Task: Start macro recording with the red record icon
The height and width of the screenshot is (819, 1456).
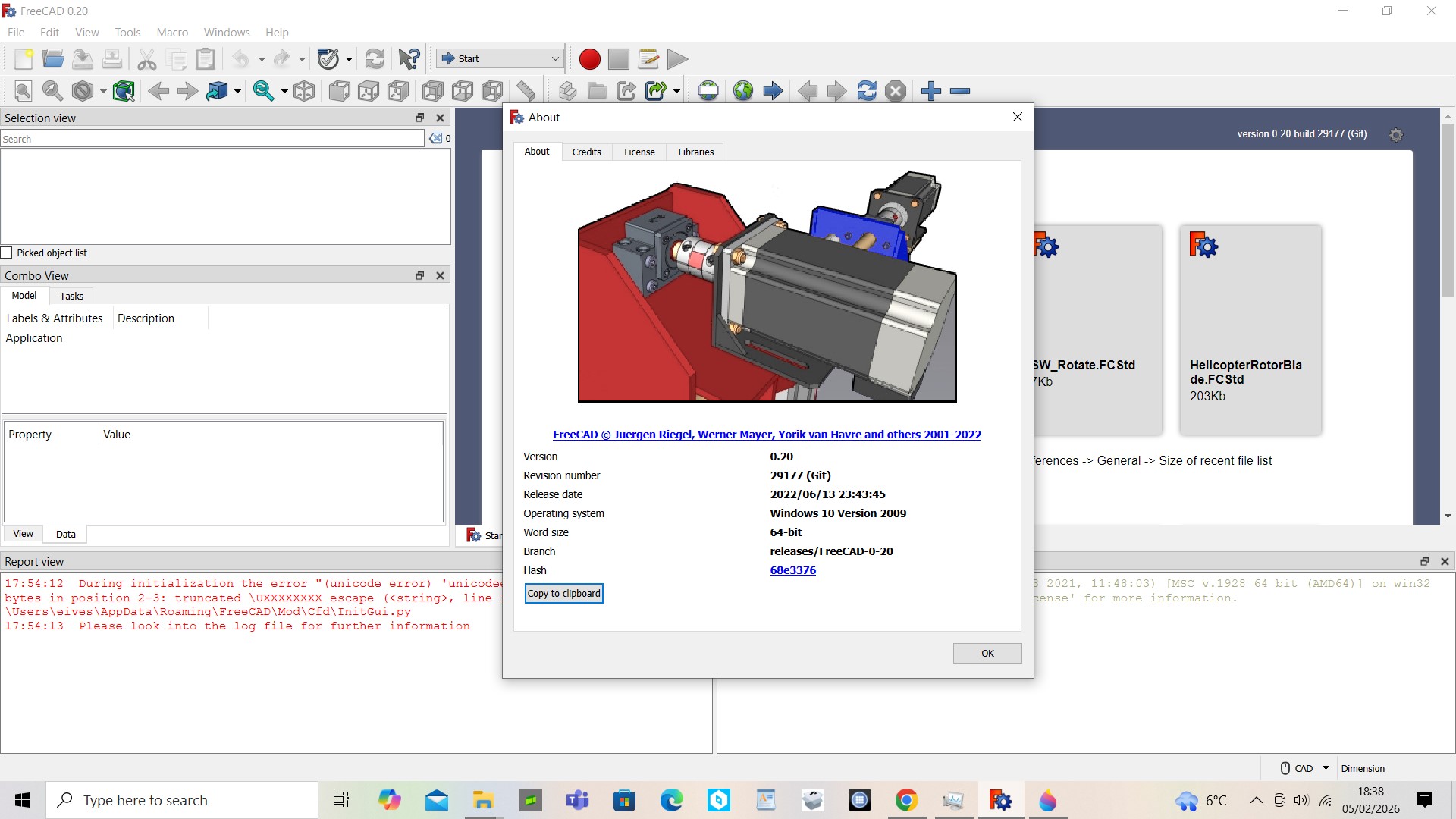Action: (589, 58)
